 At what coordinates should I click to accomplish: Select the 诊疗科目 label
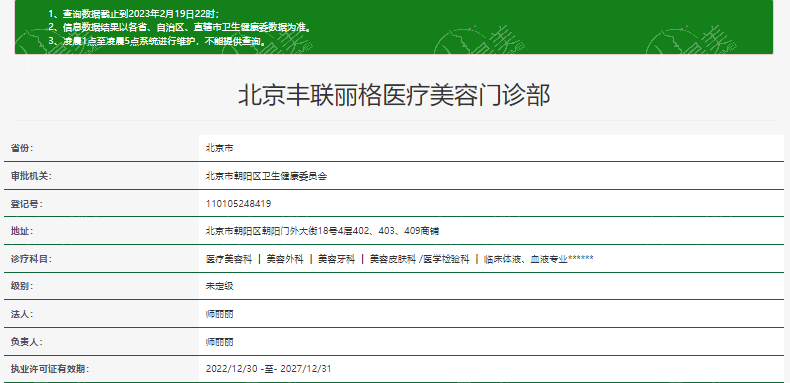32,259
